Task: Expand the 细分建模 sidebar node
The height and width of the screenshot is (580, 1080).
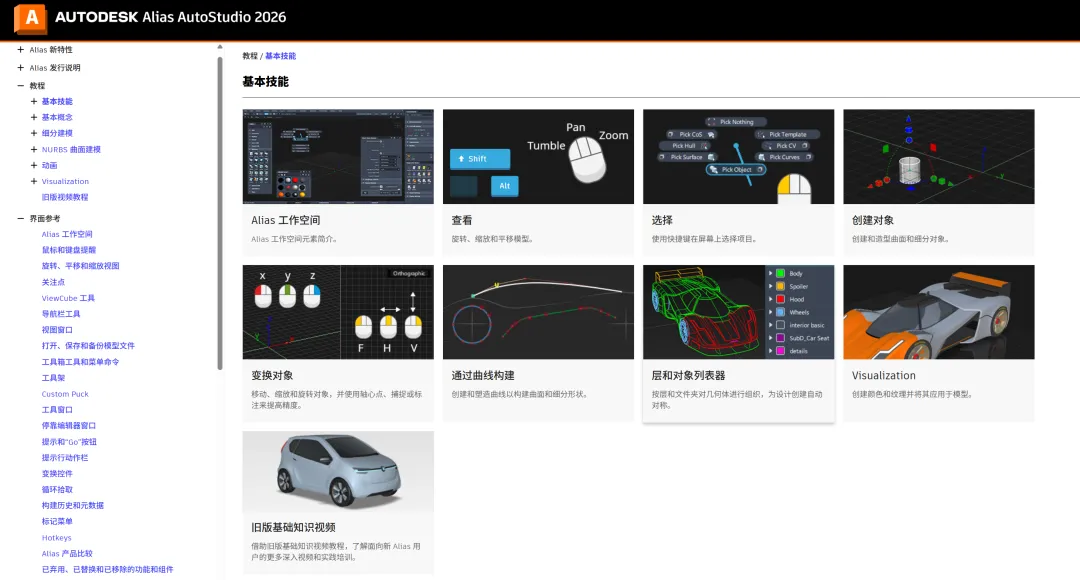Action: tap(34, 133)
